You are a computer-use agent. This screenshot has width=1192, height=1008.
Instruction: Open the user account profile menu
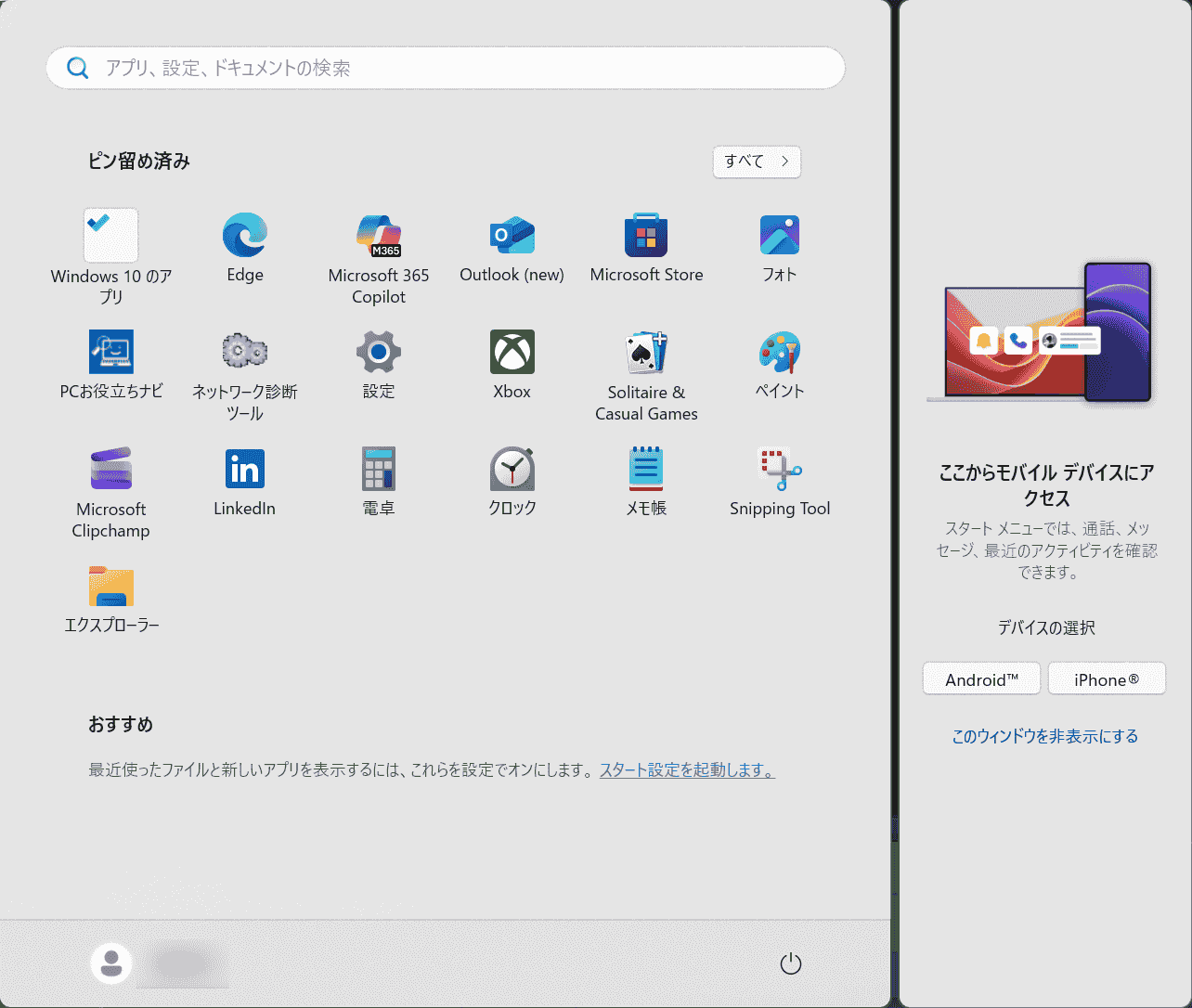click(x=112, y=963)
